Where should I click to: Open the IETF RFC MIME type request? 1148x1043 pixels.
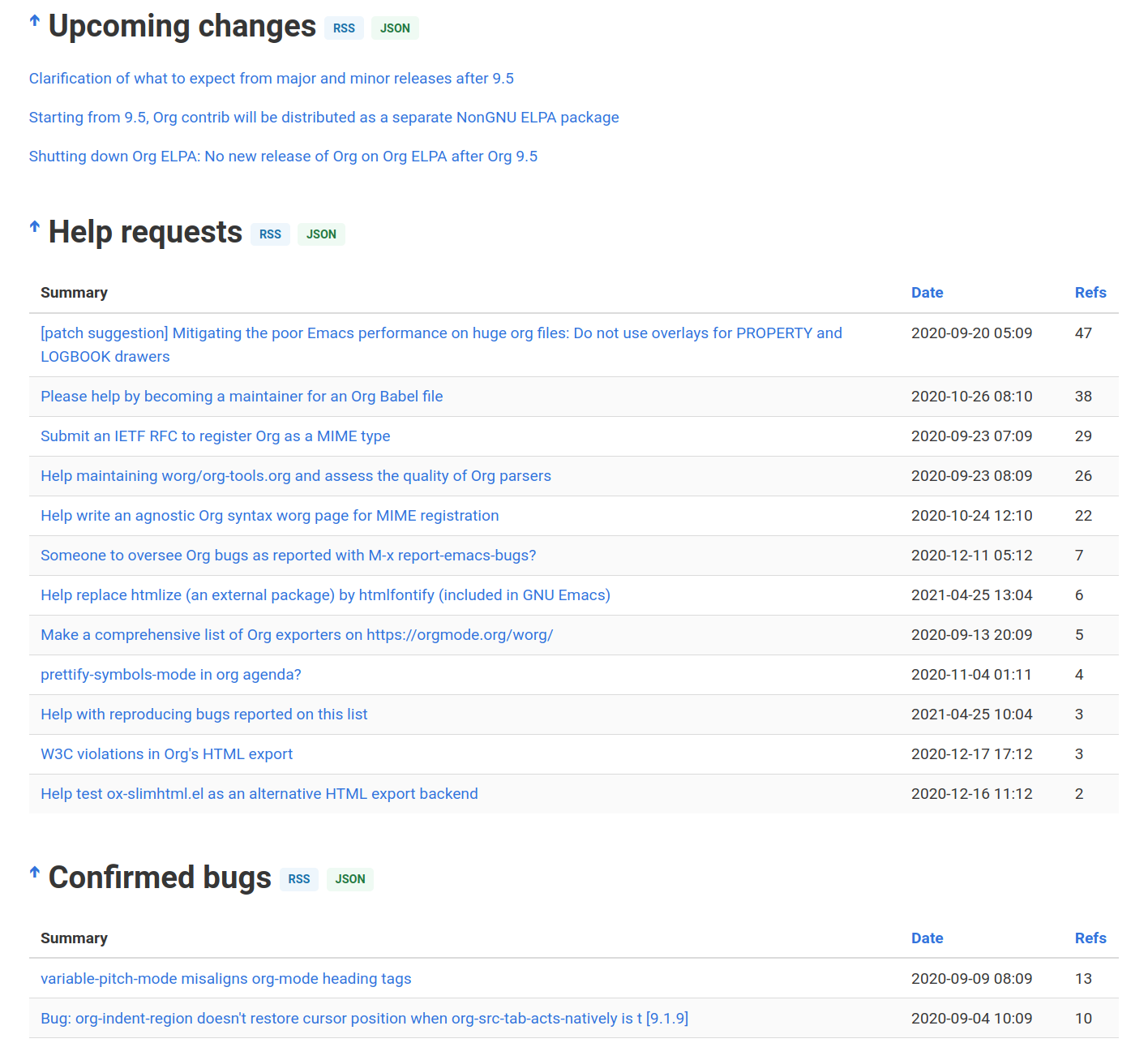[215, 436]
